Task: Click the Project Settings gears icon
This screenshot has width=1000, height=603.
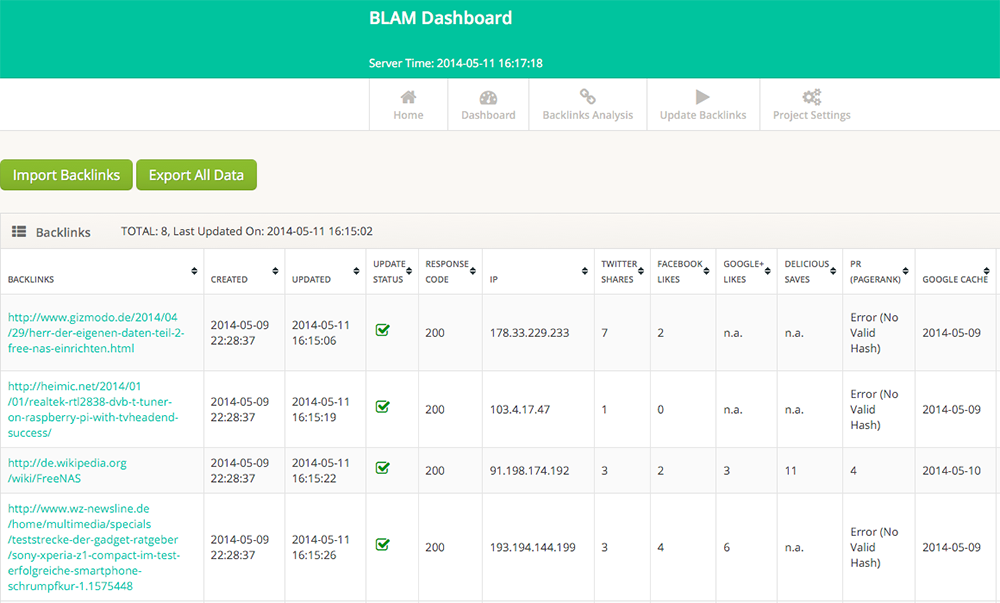Action: coord(811,97)
